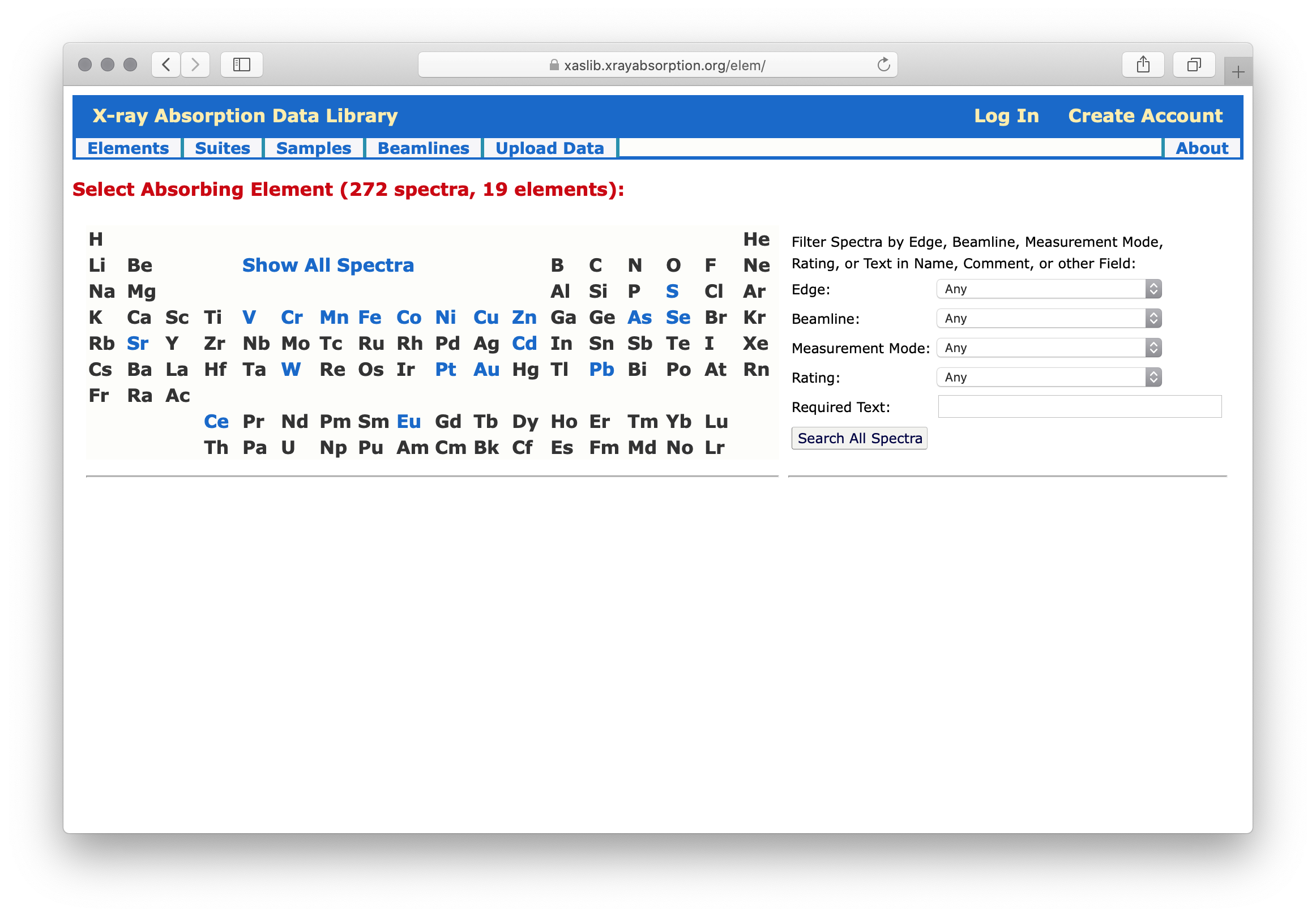Select element Cr (chromium)

(x=292, y=318)
